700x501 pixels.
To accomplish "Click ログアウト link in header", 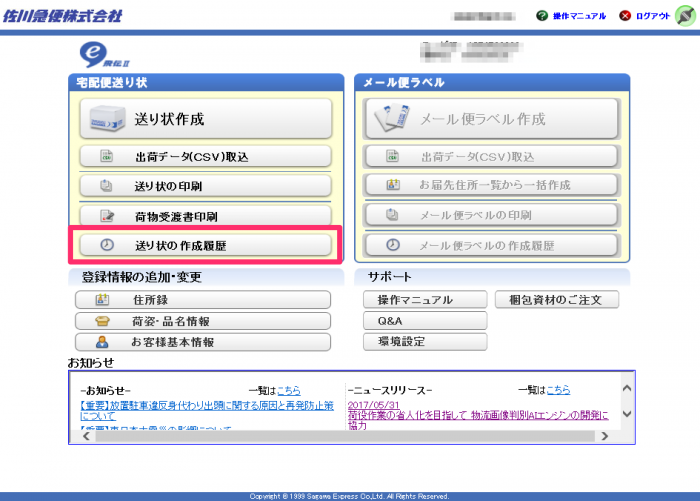I will (x=653, y=16).
